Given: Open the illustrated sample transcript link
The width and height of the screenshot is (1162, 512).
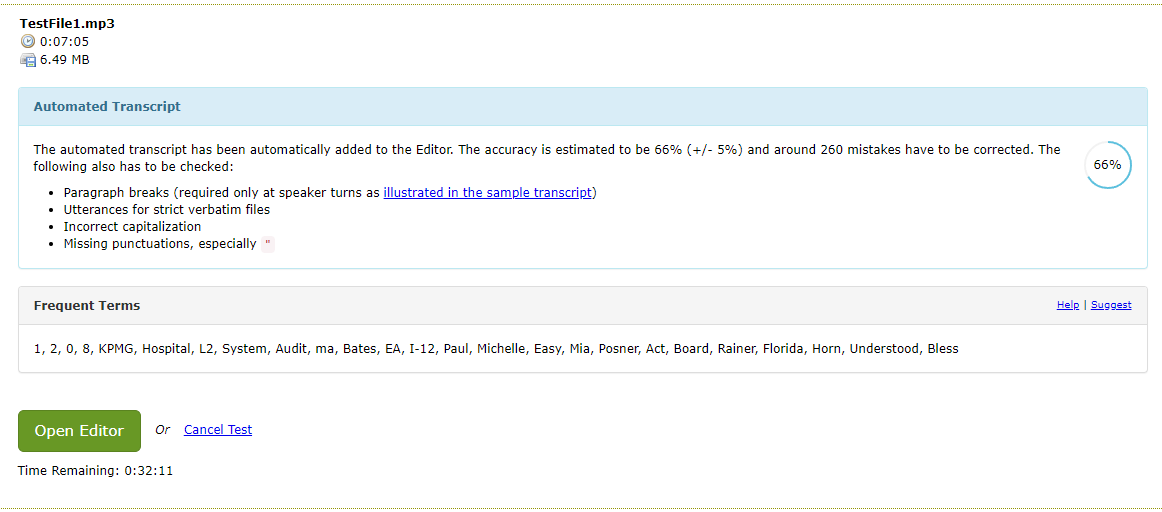Looking at the screenshot, I should pyautogui.click(x=488, y=193).
